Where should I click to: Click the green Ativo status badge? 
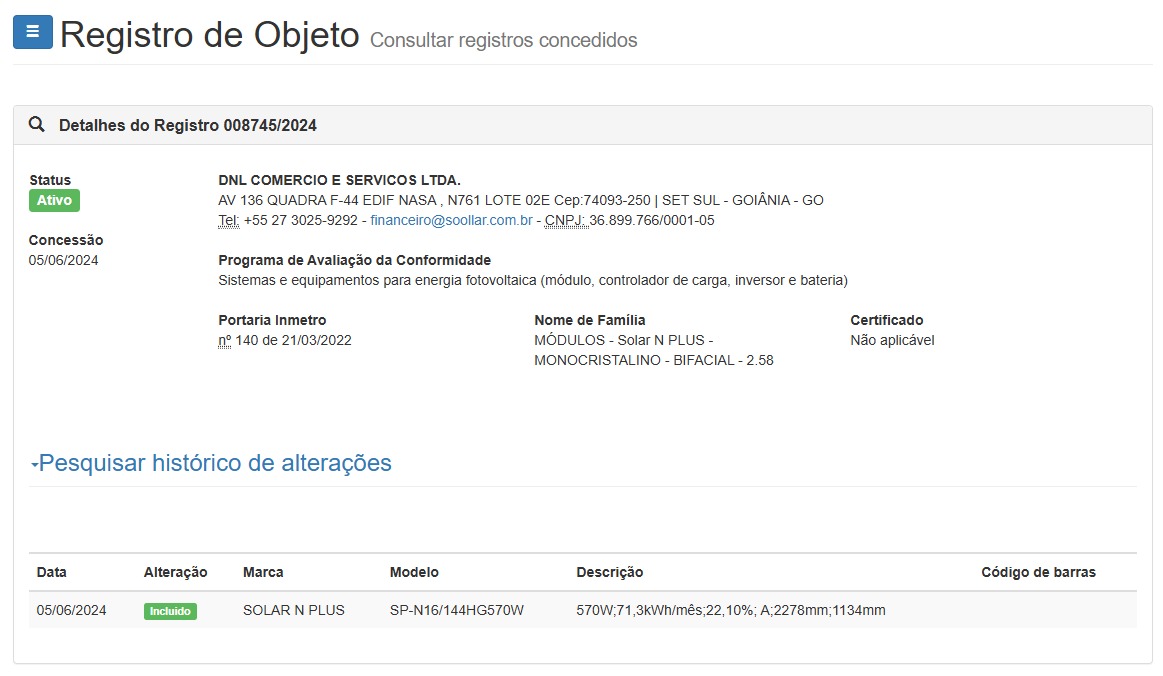[54, 200]
